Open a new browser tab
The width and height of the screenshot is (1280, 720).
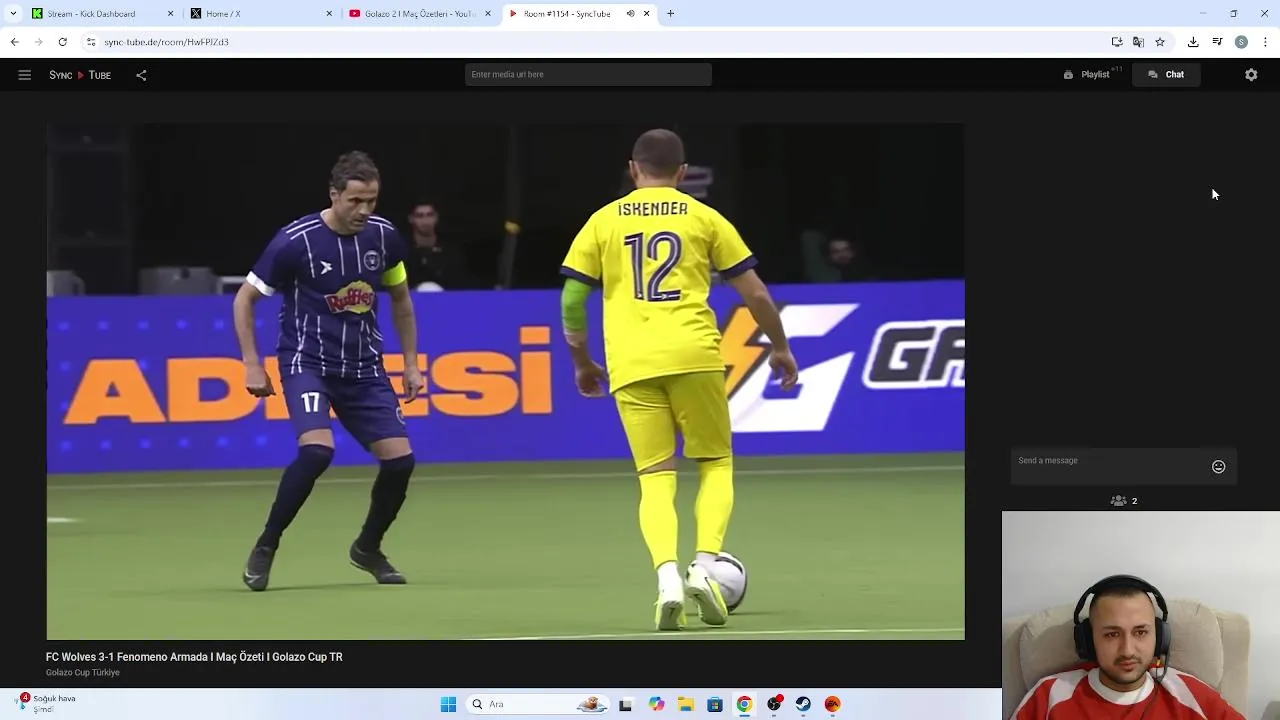point(671,14)
